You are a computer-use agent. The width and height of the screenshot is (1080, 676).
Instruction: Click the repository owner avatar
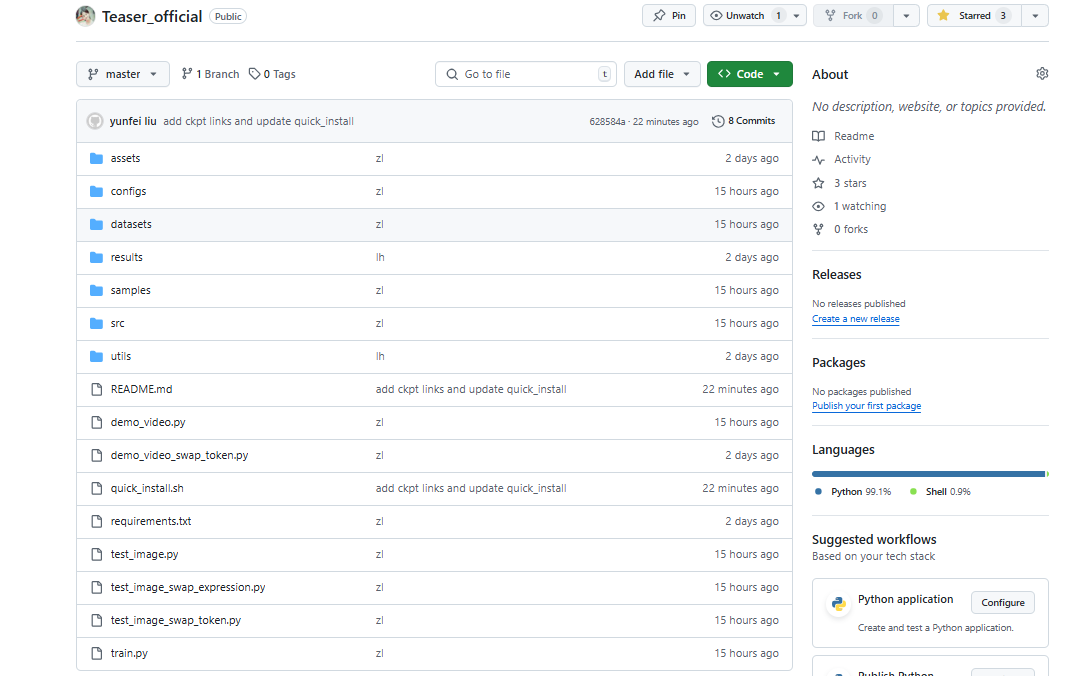coord(85,16)
